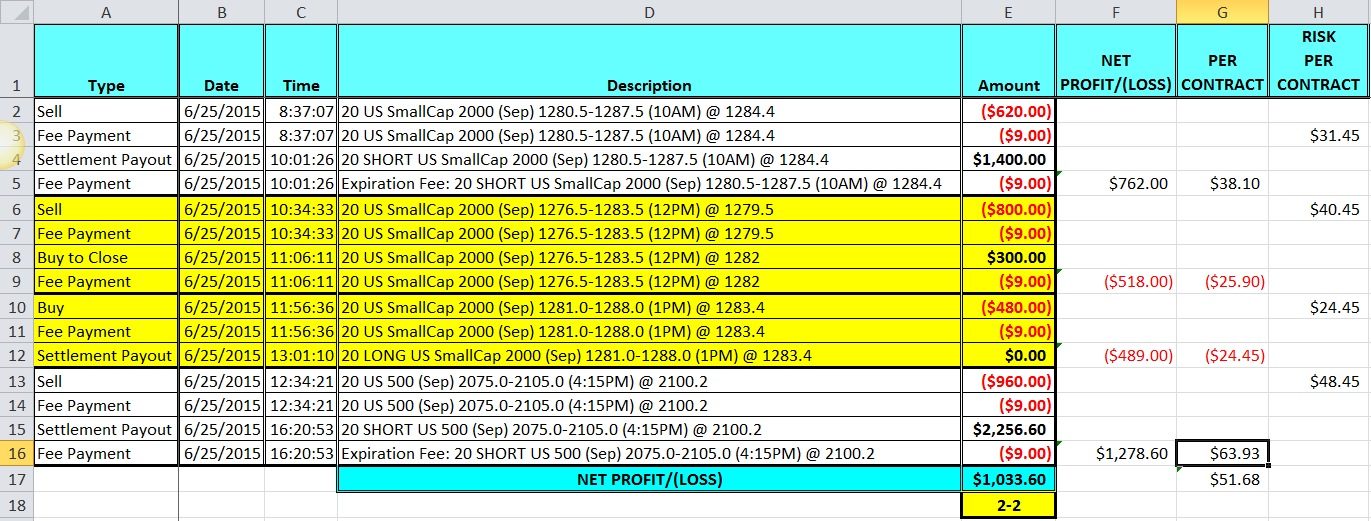Select the 2-2 yellow cell
This screenshot has height=521, width=1371.
click(1009, 505)
